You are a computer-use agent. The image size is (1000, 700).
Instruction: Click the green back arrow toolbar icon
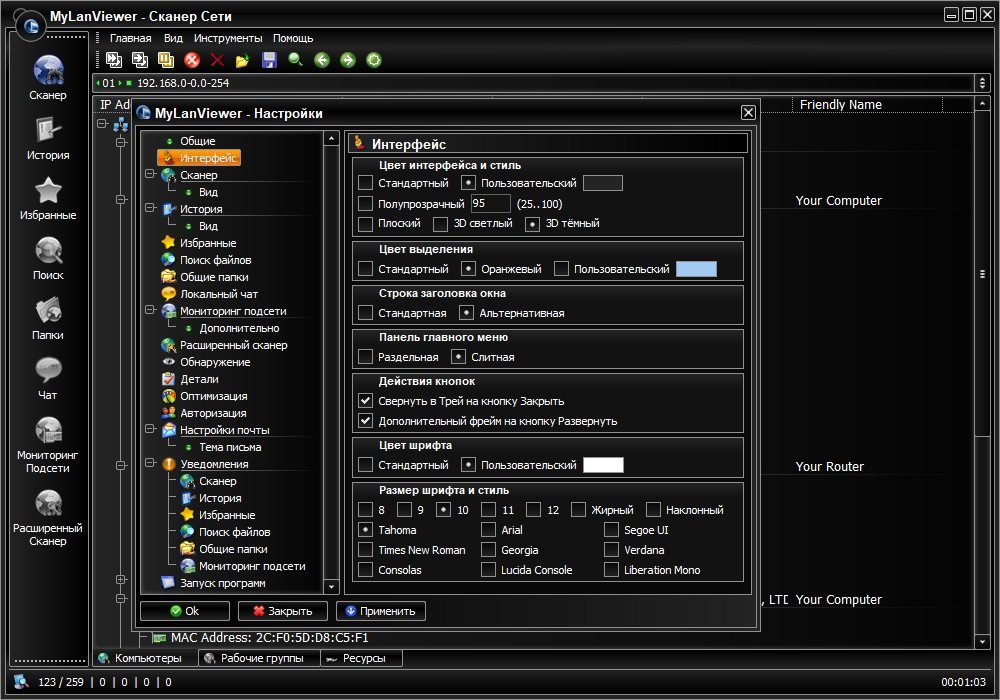pos(322,60)
